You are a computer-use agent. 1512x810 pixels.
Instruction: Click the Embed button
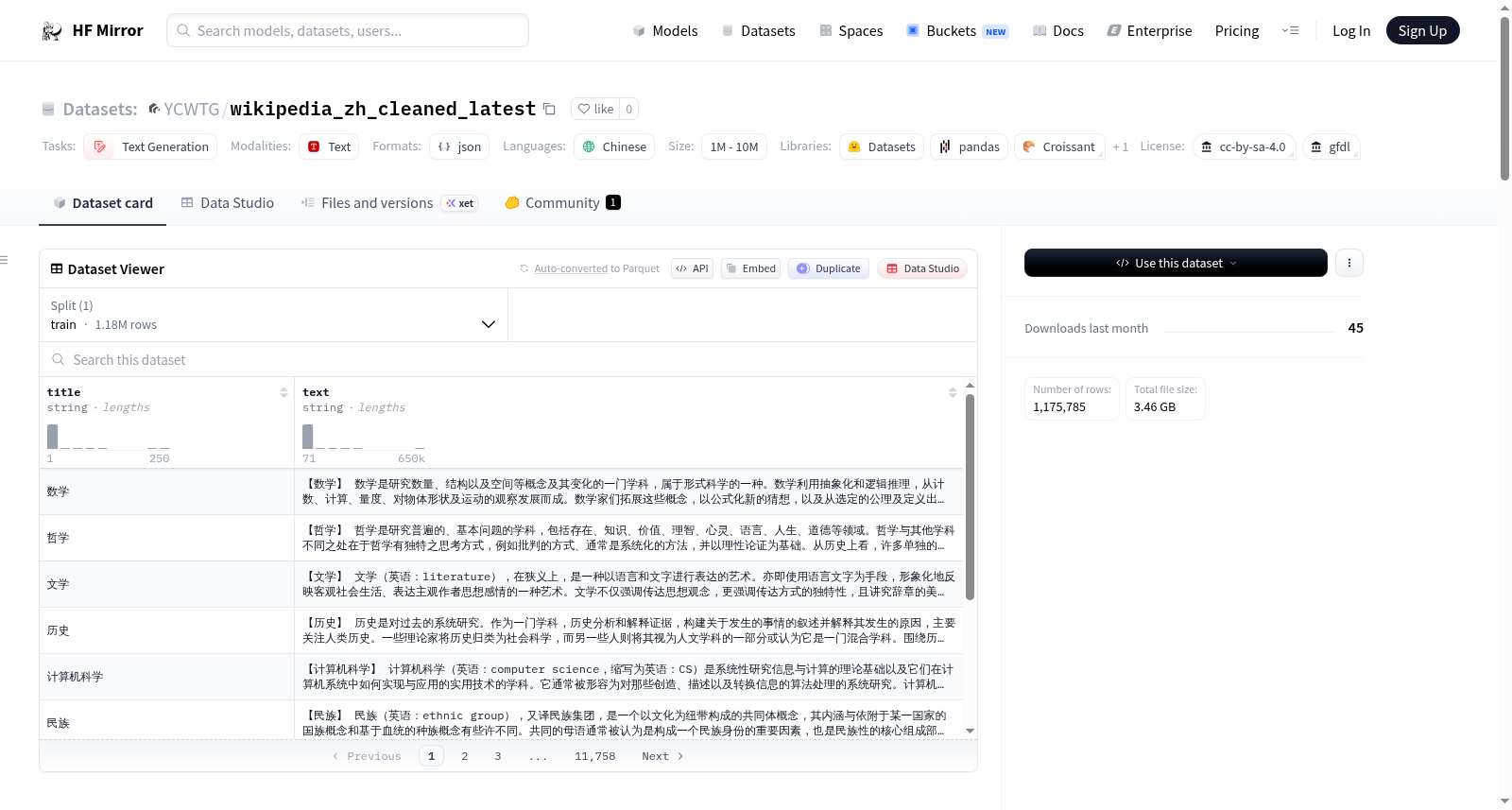[x=750, y=268]
